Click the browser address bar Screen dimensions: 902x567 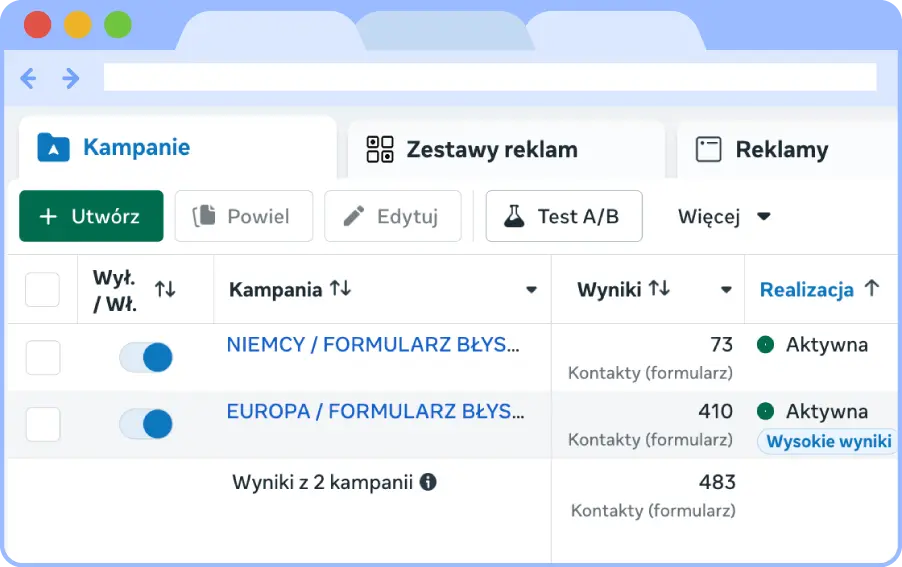click(490, 78)
